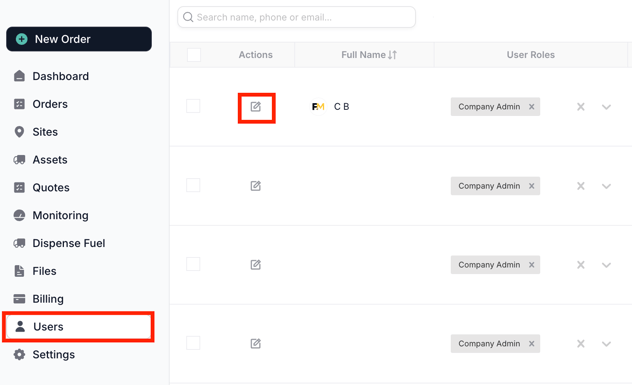Image resolution: width=632 pixels, height=385 pixels.
Task: Expand the roles dropdown for C B
Action: pyautogui.click(x=606, y=107)
